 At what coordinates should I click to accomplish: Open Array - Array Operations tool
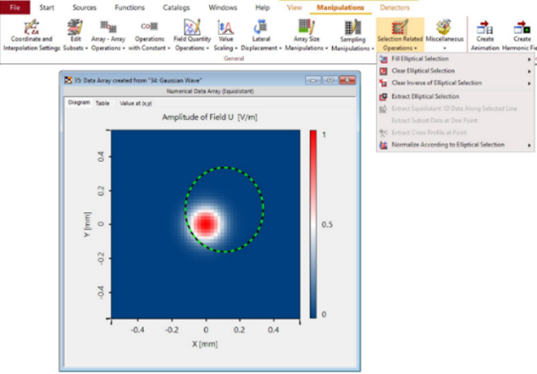click(108, 35)
